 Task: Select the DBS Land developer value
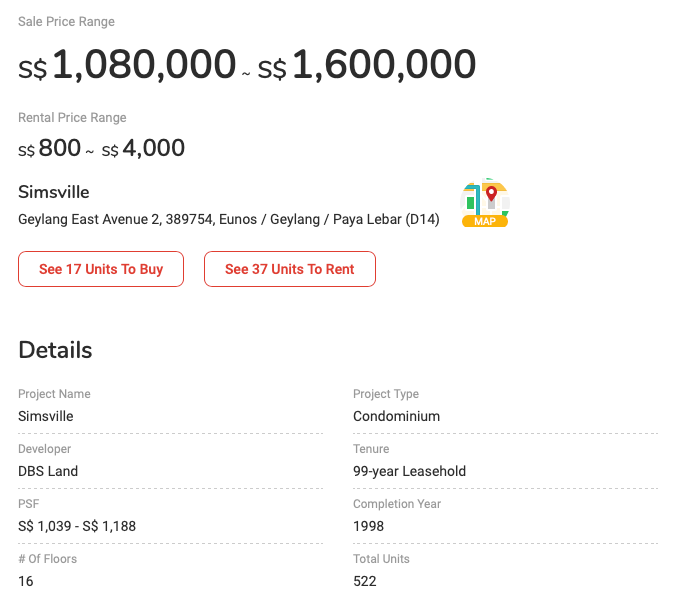point(48,471)
